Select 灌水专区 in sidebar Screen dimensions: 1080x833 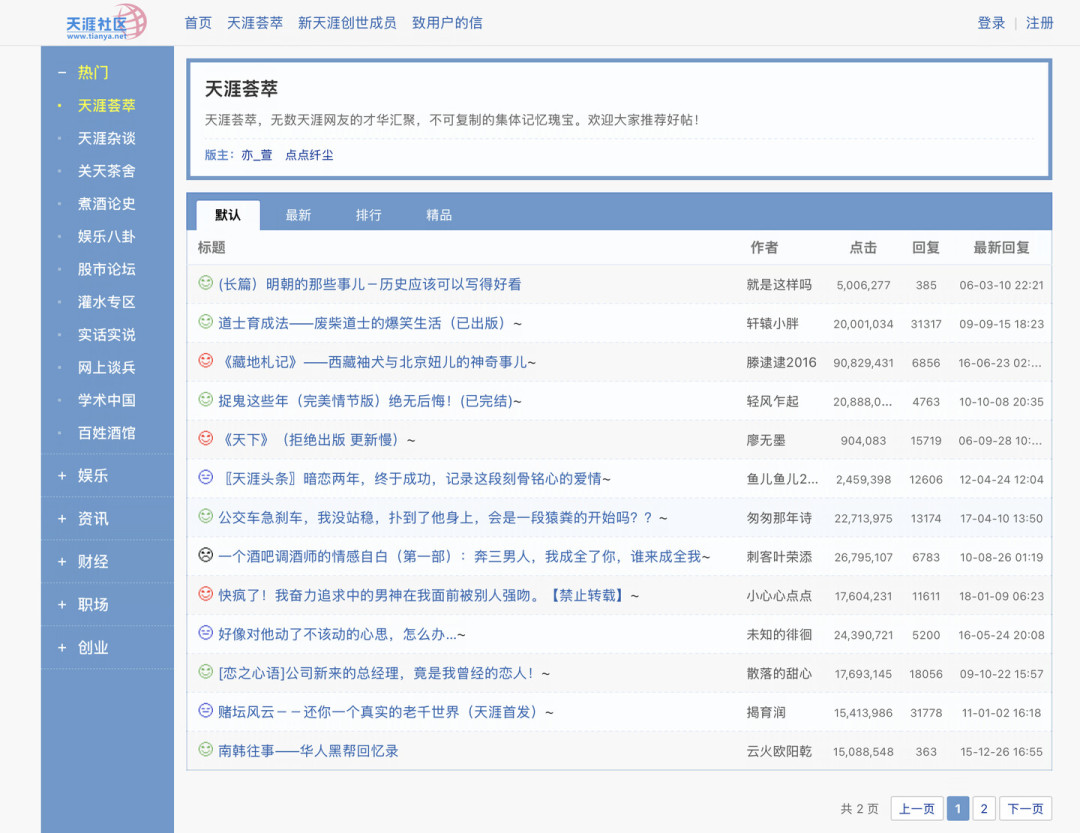coord(107,302)
